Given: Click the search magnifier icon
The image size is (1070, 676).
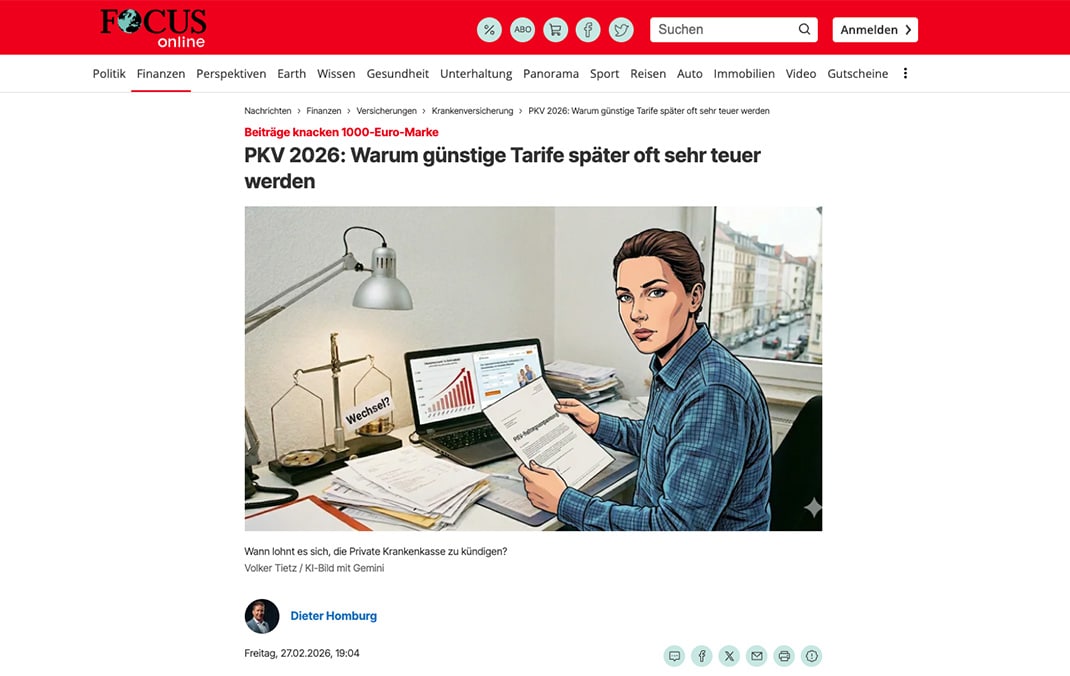Looking at the screenshot, I should pyautogui.click(x=805, y=29).
